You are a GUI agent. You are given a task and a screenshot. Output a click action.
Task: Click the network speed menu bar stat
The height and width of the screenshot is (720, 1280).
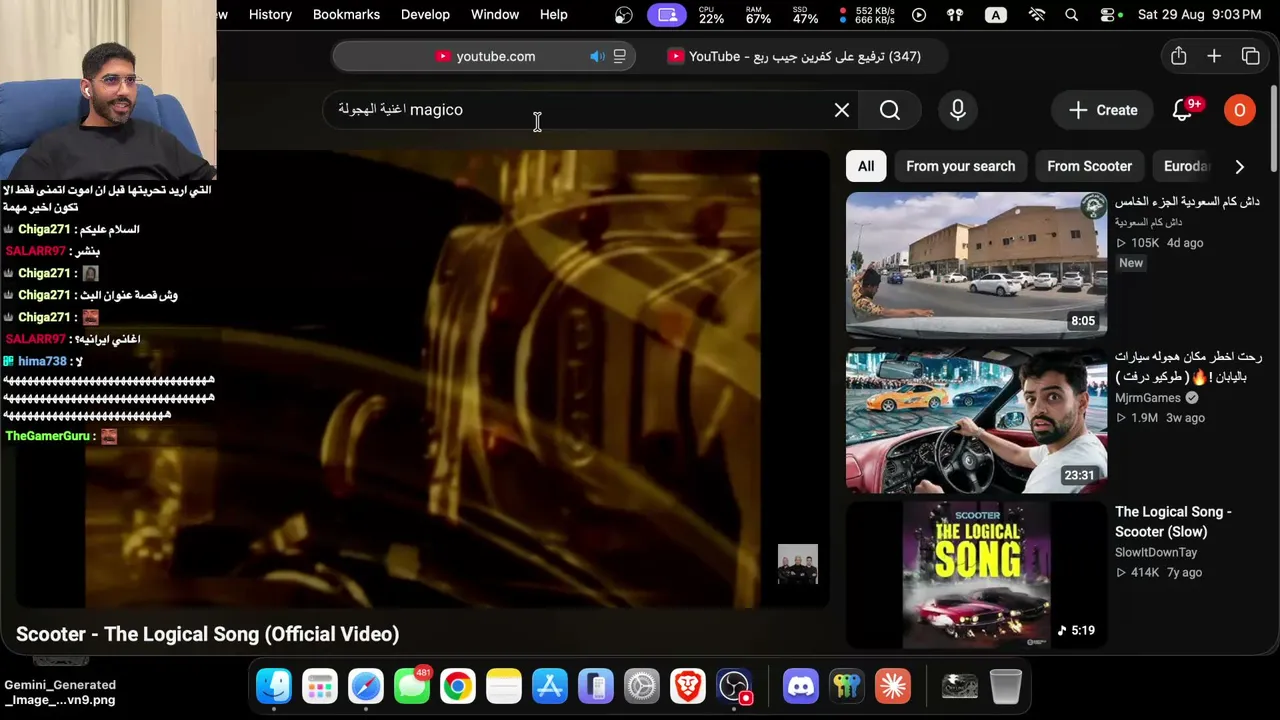(866, 15)
